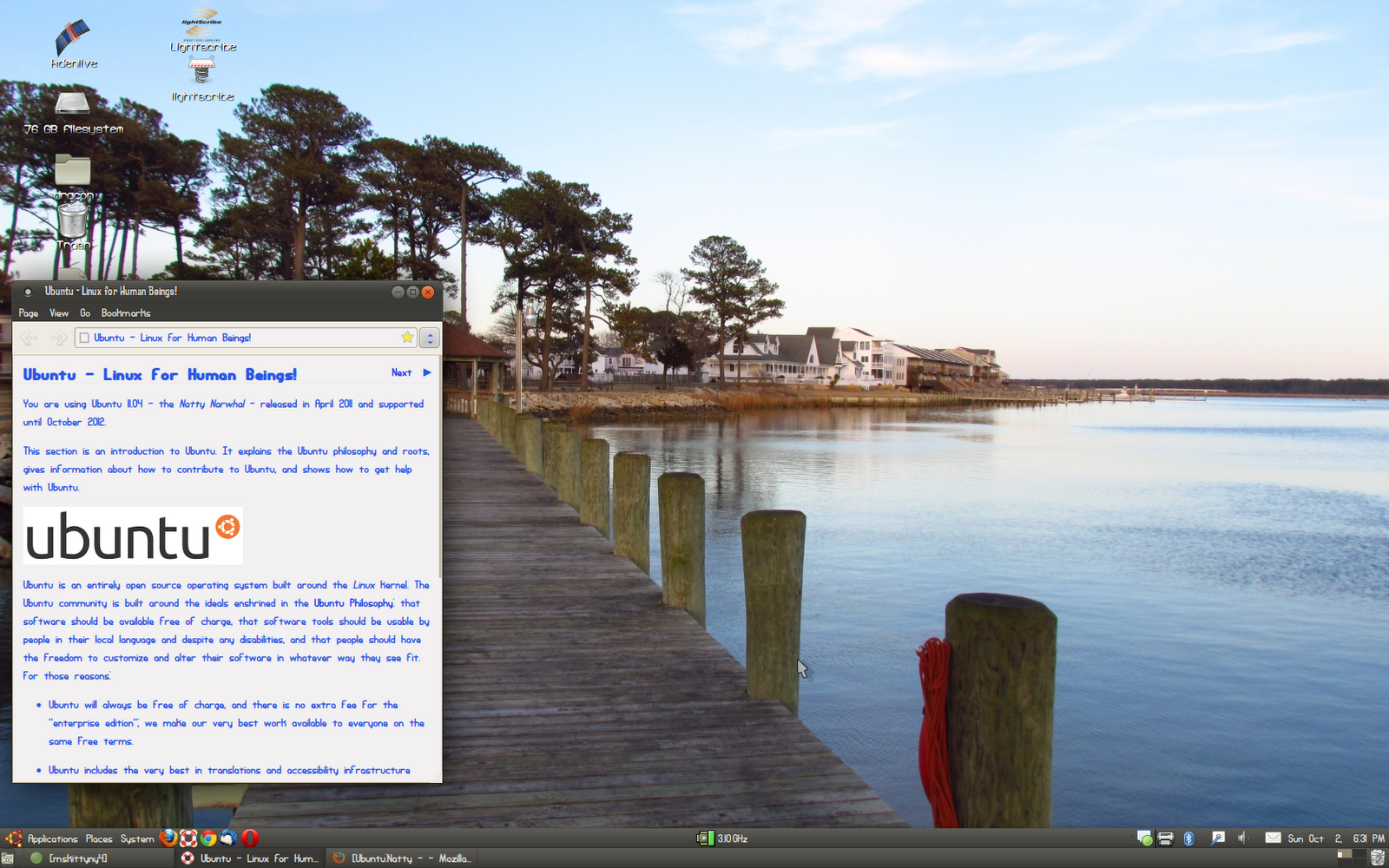Image resolution: width=1389 pixels, height=868 pixels.
Task: Minimize the Ubuntu help window
Action: tap(398, 292)
